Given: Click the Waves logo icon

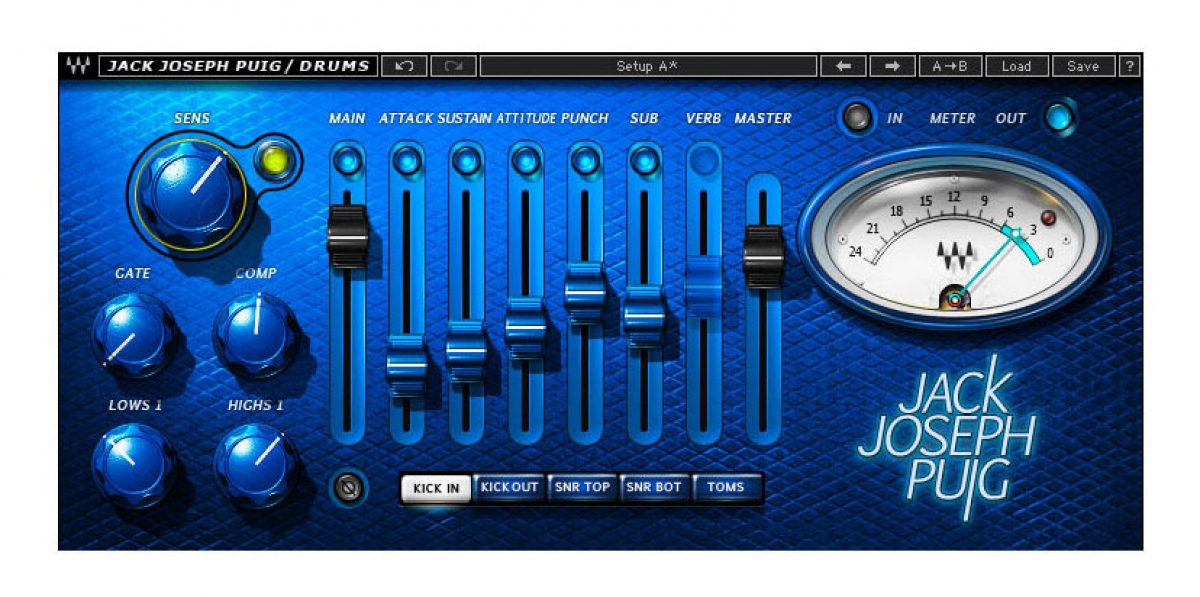Looking at the screenshot, I should [78, 66].
